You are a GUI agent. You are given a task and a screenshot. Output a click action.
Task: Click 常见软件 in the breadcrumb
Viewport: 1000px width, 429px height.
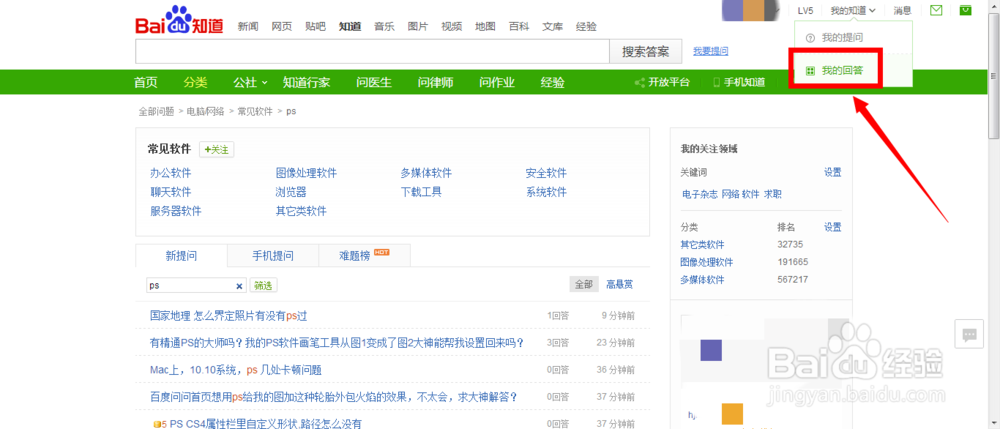click(255, 112)
